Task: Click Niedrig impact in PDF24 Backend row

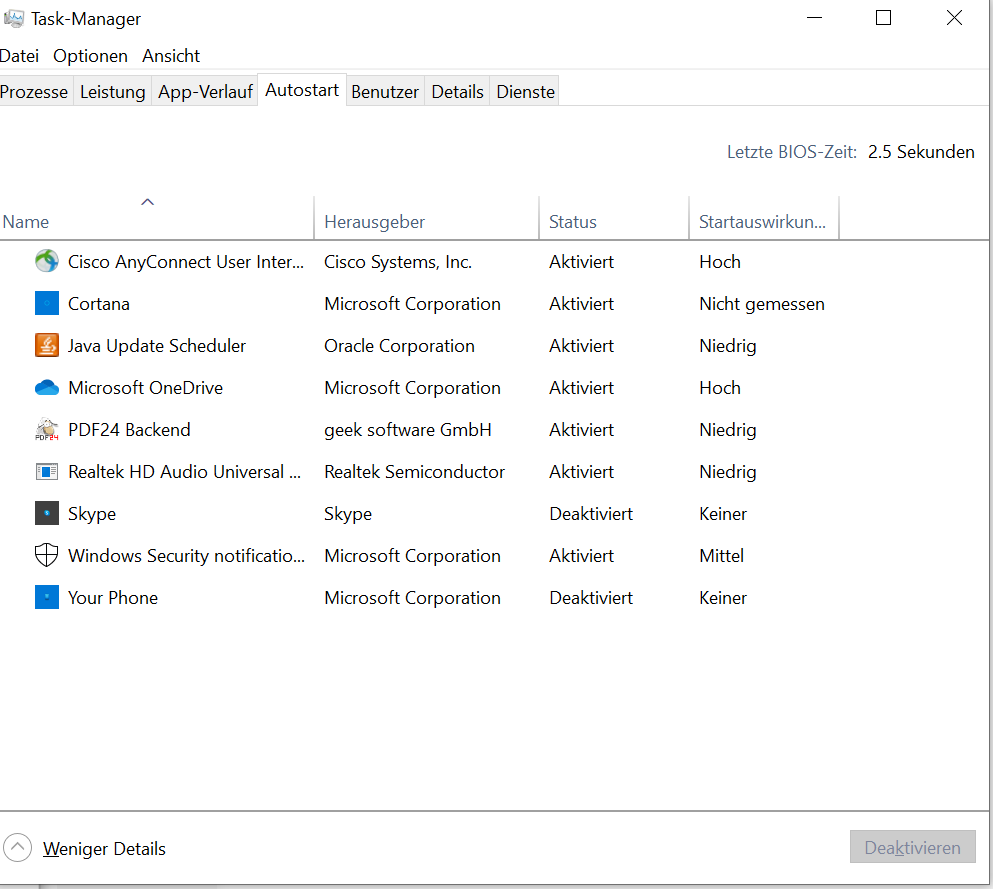Action: pos(728,430)
